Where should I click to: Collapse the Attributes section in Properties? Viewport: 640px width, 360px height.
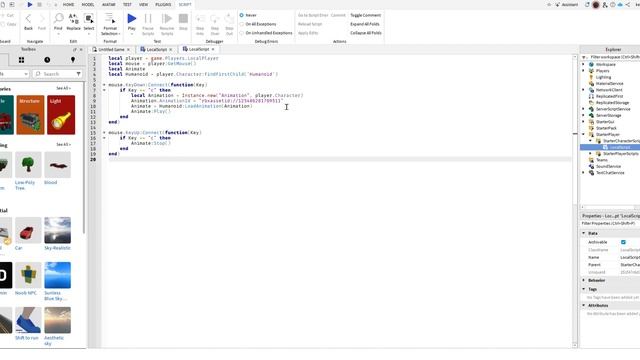pos(584,305)
